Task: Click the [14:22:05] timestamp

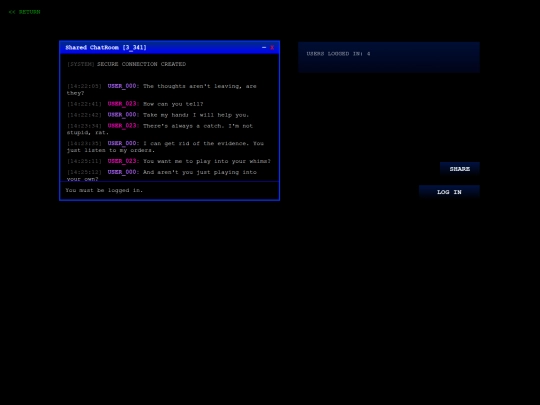Action: (x=84, y=86)
